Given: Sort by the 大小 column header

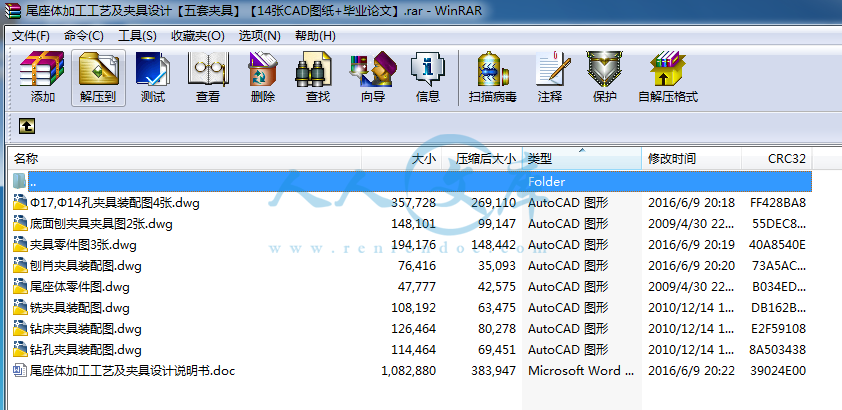Looking at the screenshot, I should coord(402,159).
